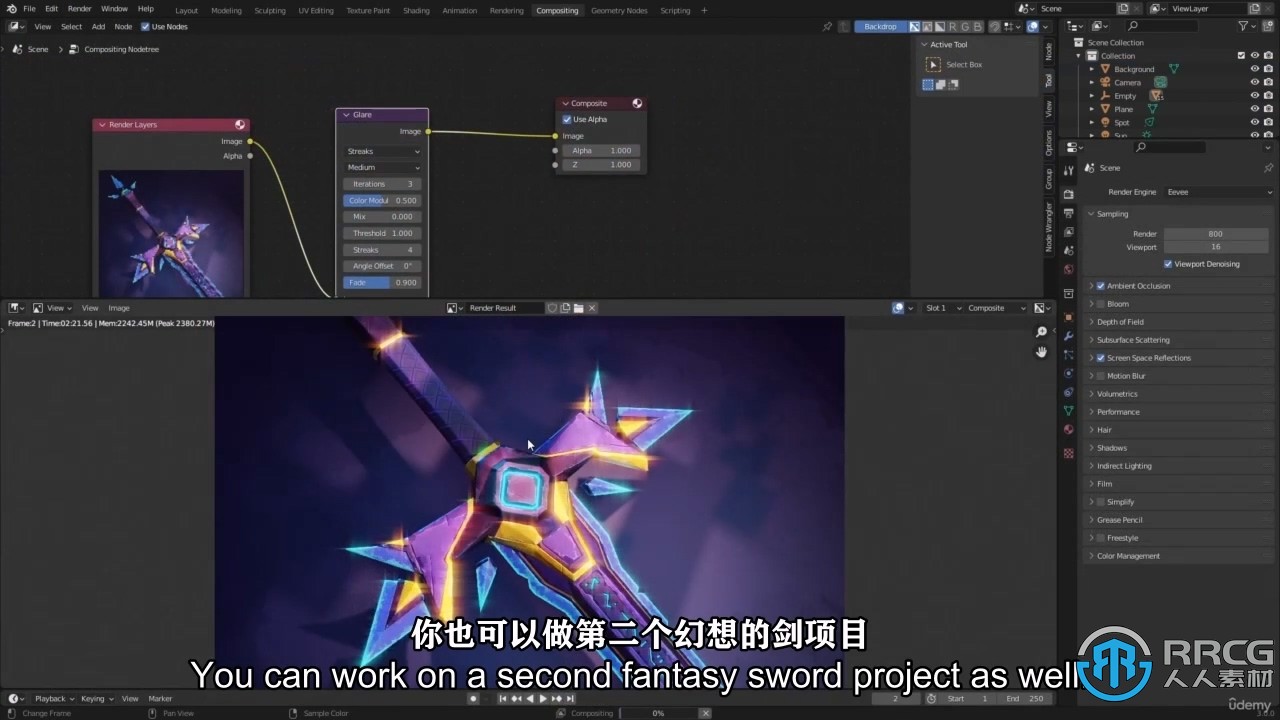The image size is (1280, 720).
Task: Adjust the Color Modulation slider on Glare
Action: pos(383,200)
